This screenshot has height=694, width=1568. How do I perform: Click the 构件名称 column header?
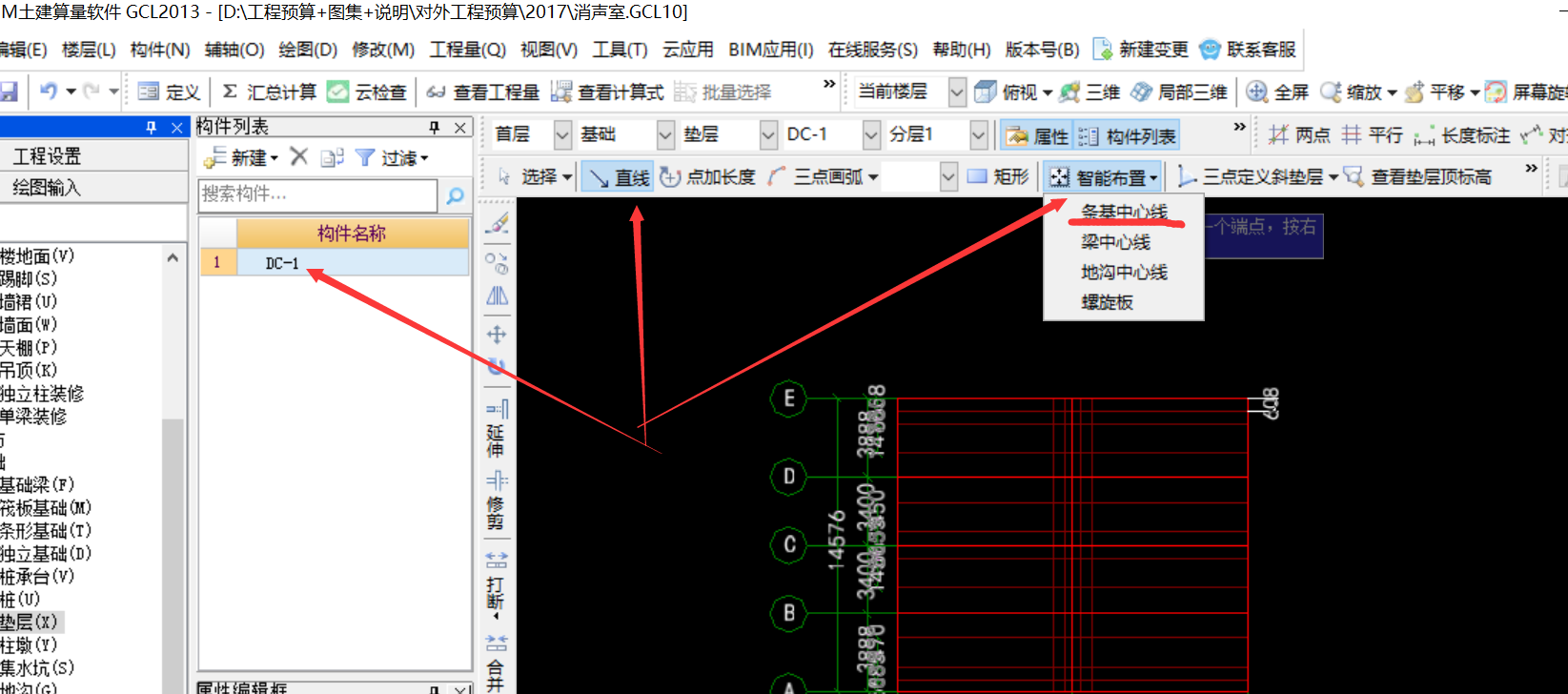[x=352, y=234]
